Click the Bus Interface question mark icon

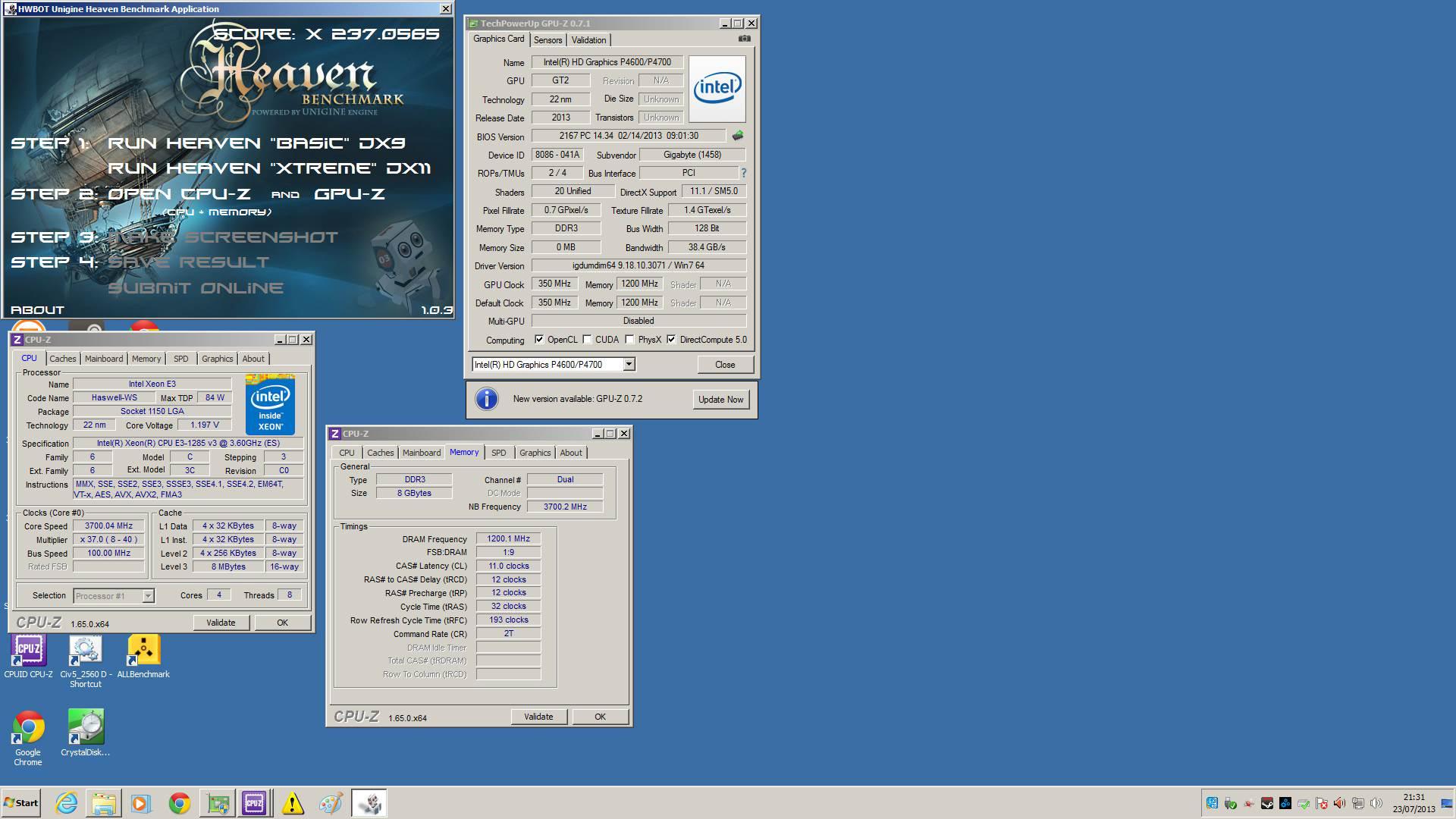[x=743, y=173]
